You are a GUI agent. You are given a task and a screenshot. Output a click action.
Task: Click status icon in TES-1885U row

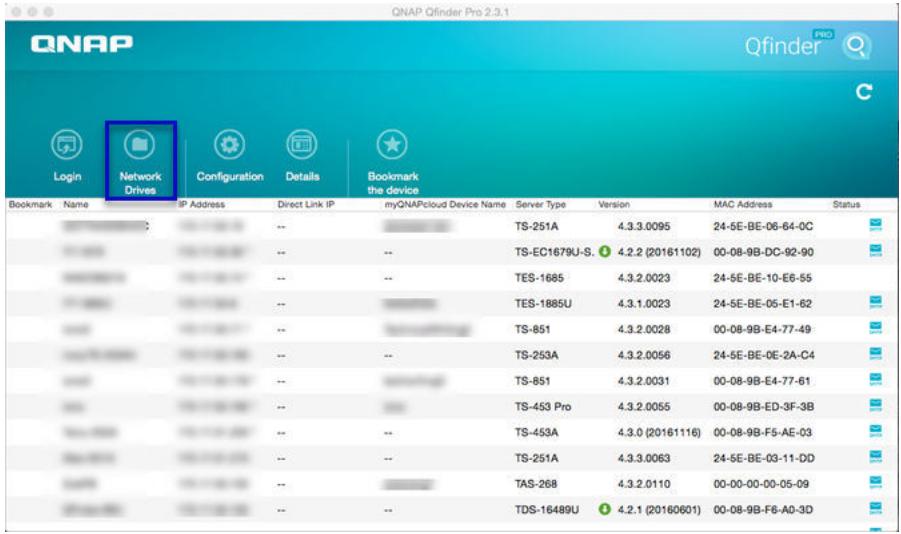click(875, 302)
